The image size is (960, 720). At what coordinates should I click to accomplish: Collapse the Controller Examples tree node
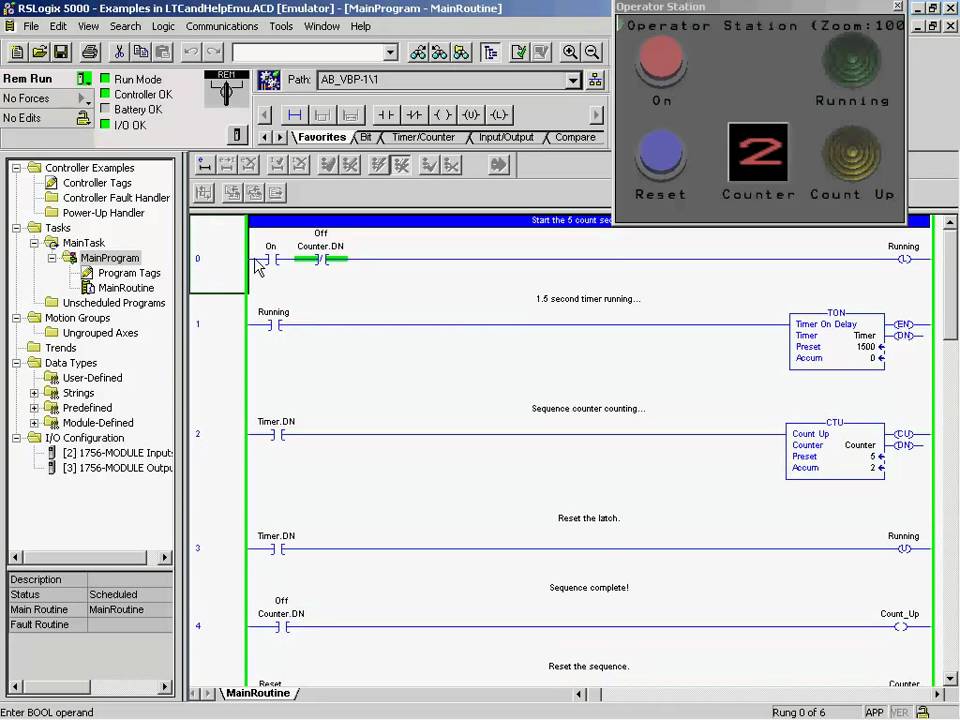tap(17, 168)
